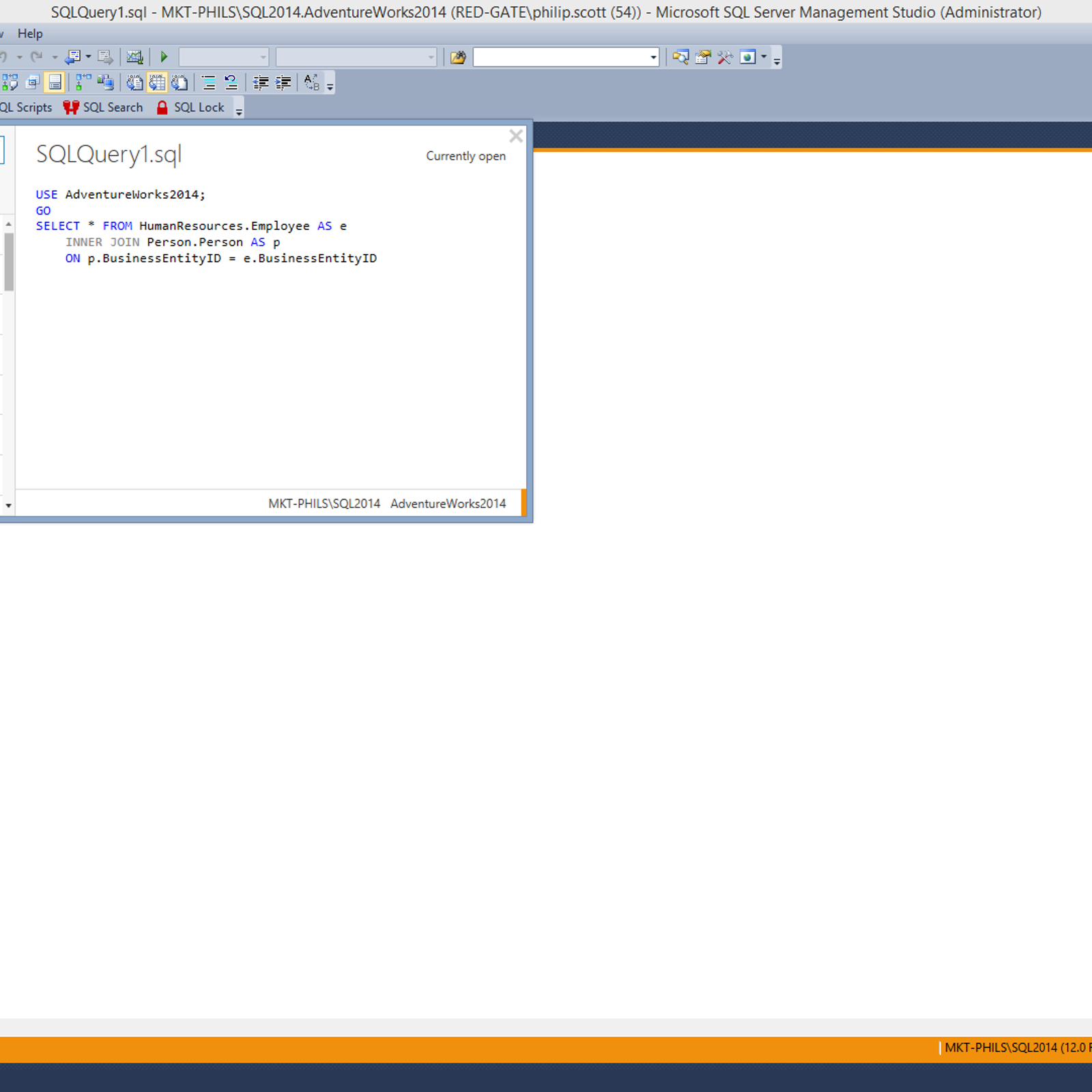Open the Web Browser icon dropdown arrow
1092x1092 pixels.
tap(764, 57)
